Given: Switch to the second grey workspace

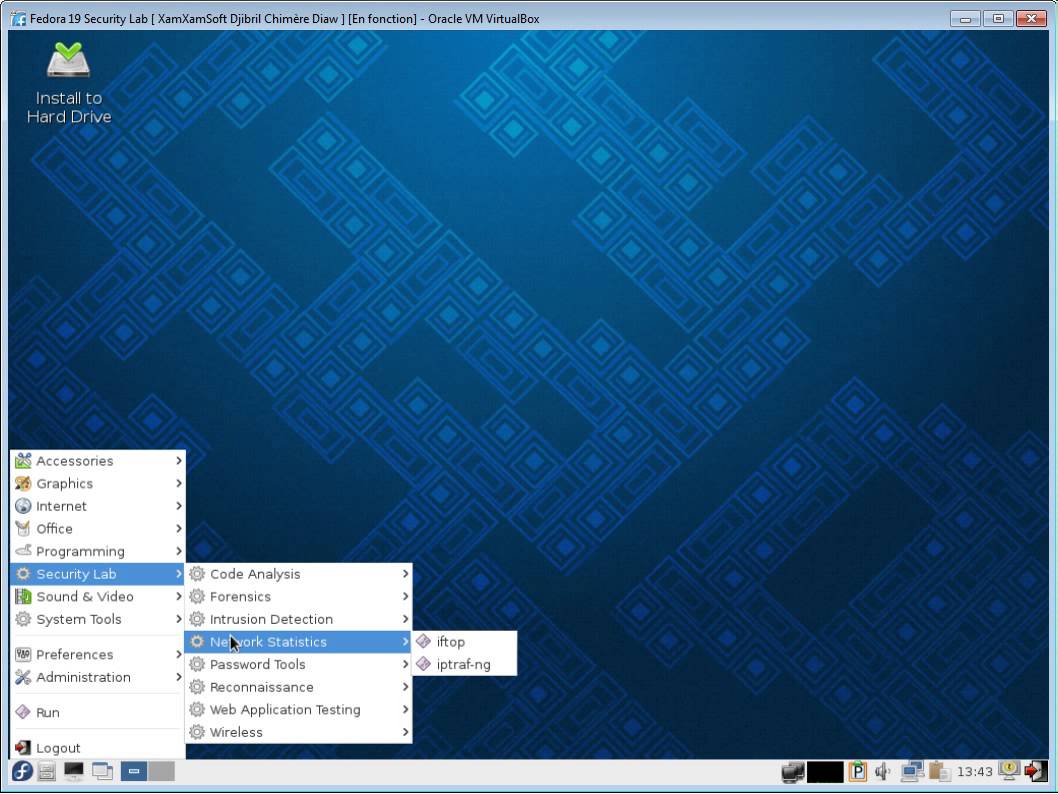Looking at the screenshot, I should [162, 770].
